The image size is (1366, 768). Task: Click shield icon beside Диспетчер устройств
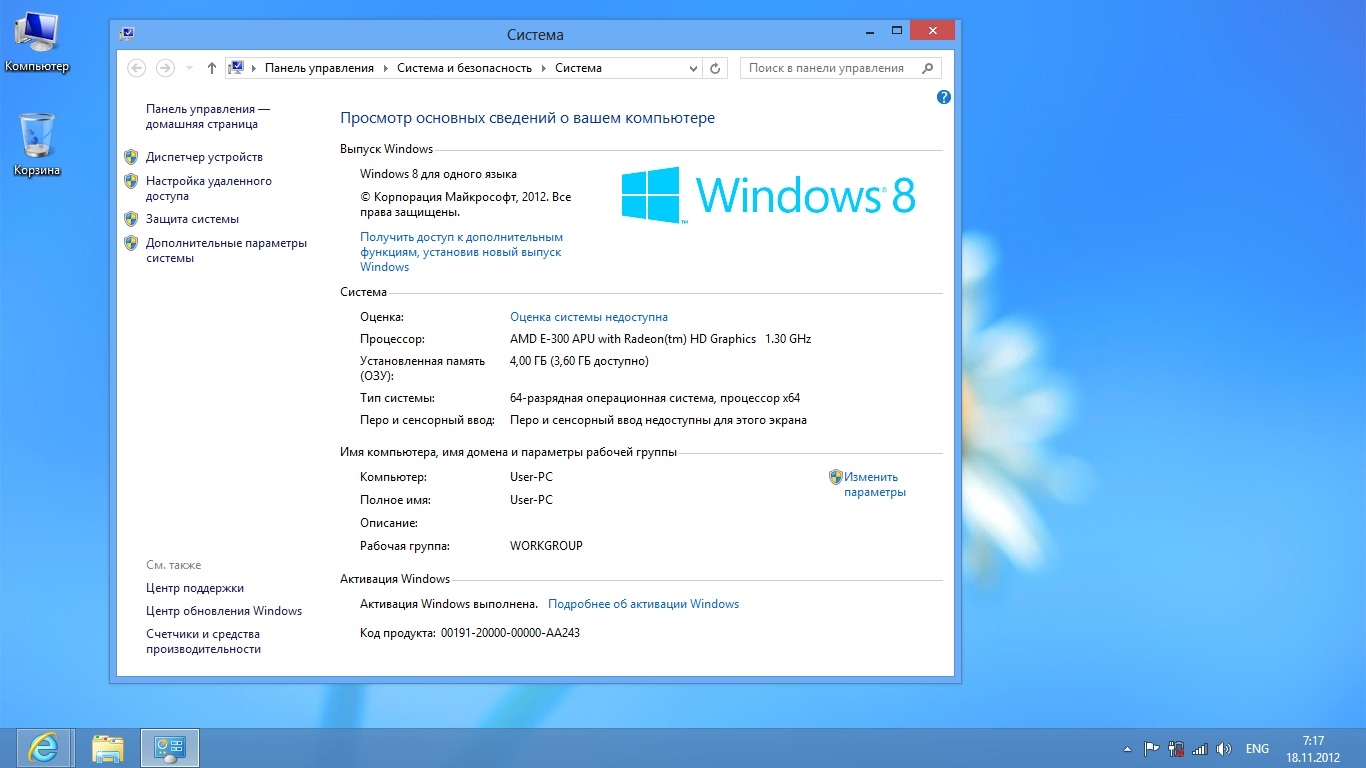point(131,157)
